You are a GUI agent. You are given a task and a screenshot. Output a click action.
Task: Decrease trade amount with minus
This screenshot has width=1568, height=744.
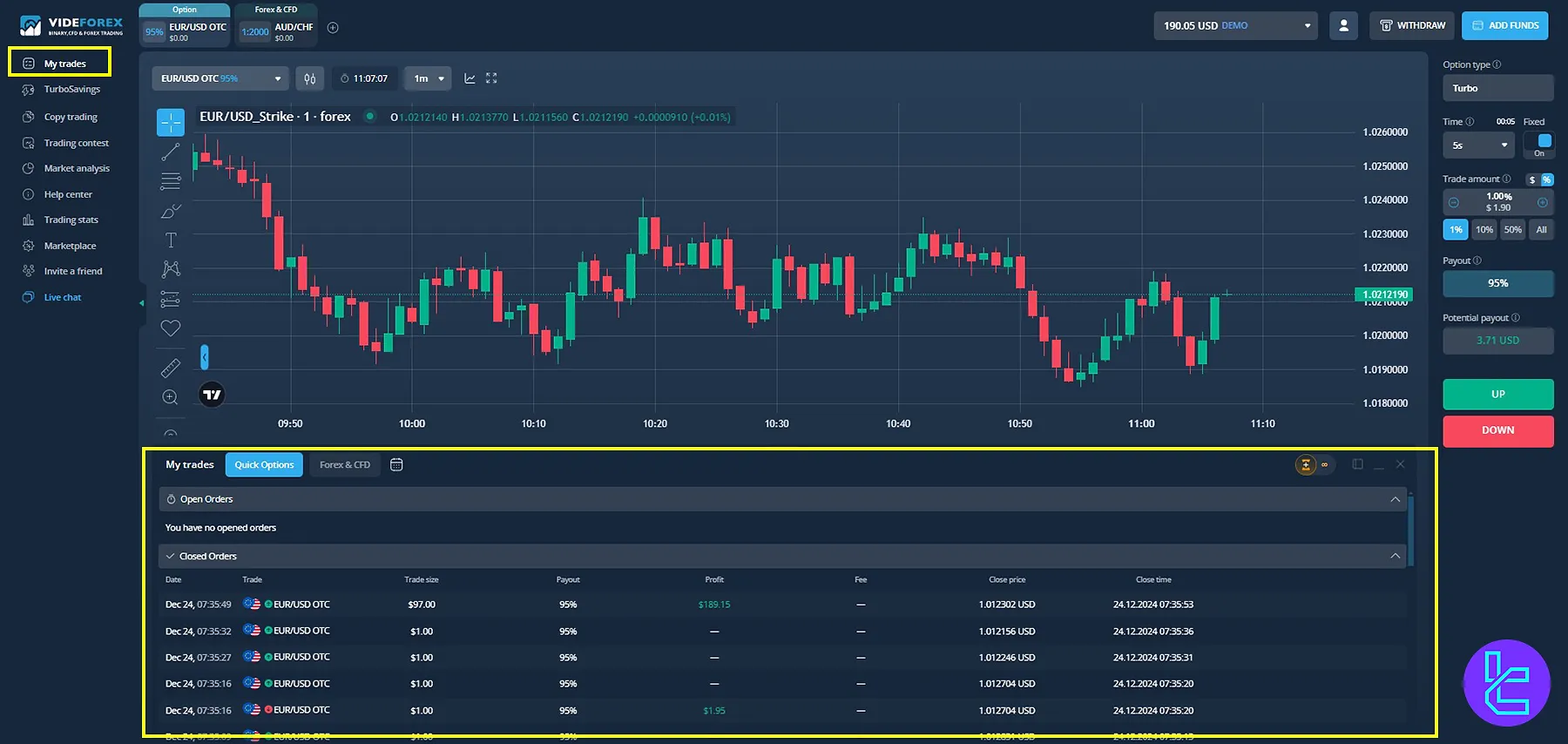click(1453, 202)
